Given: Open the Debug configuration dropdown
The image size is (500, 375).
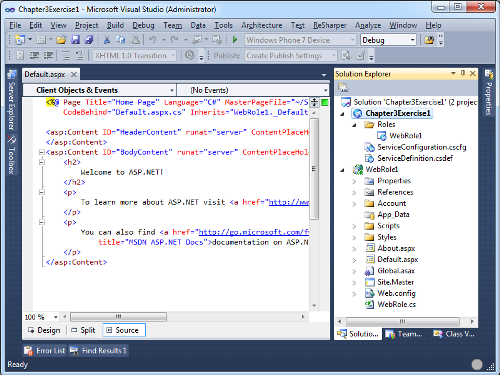Looking at the screenshot, I should click(x=413, y=40).
